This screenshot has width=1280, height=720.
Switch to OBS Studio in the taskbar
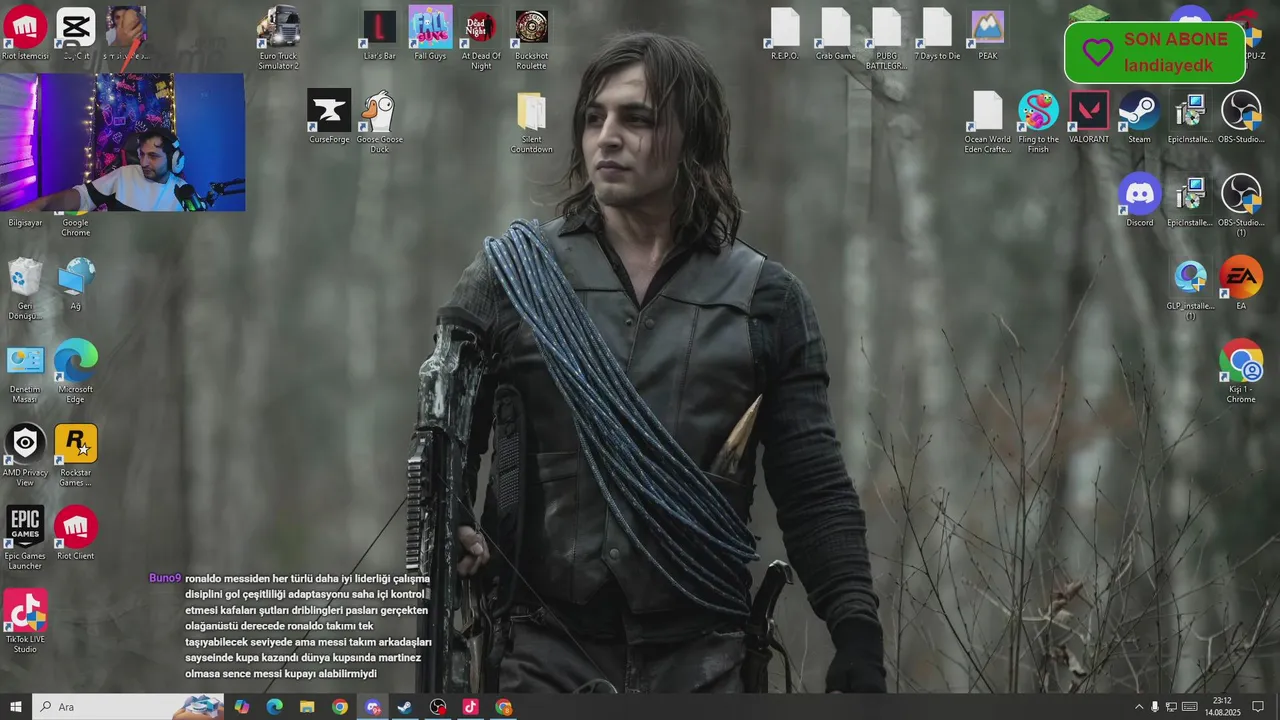pyautogui.click(x=438, y=707)
